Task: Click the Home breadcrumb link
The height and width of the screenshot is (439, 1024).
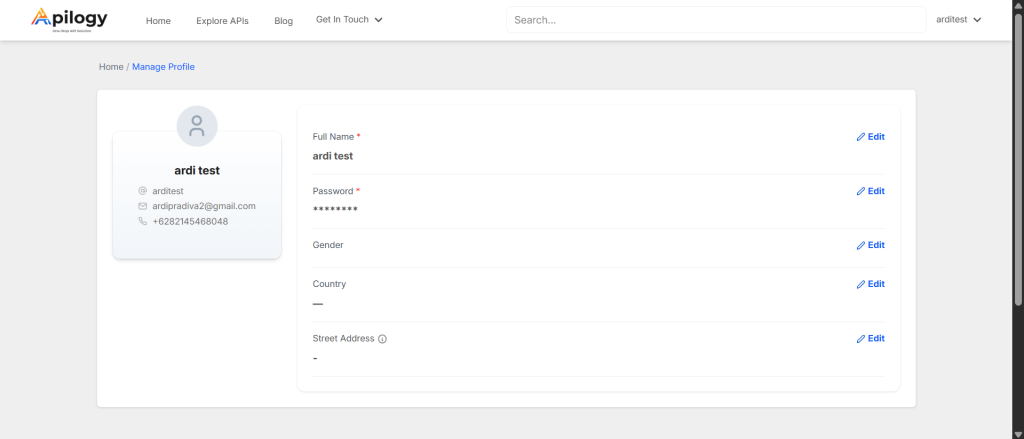Action: (110, 67)
